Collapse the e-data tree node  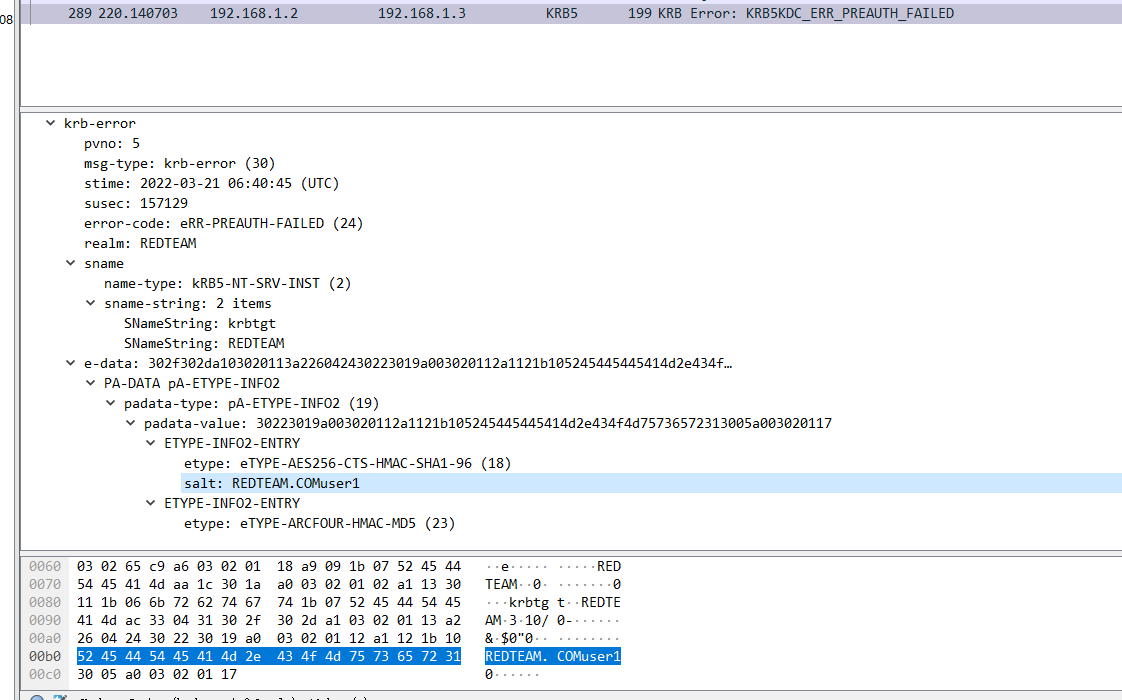point(70,364)
